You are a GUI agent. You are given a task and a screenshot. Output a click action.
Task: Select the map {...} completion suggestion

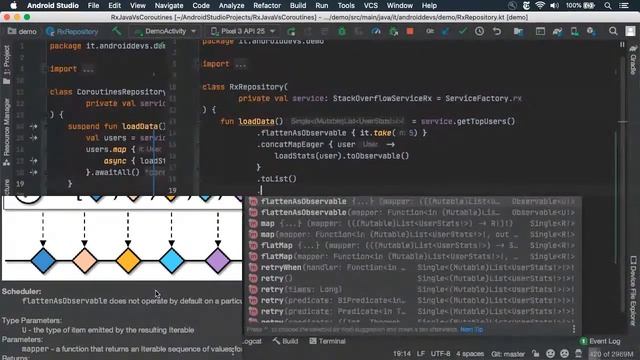click(412, 223)
